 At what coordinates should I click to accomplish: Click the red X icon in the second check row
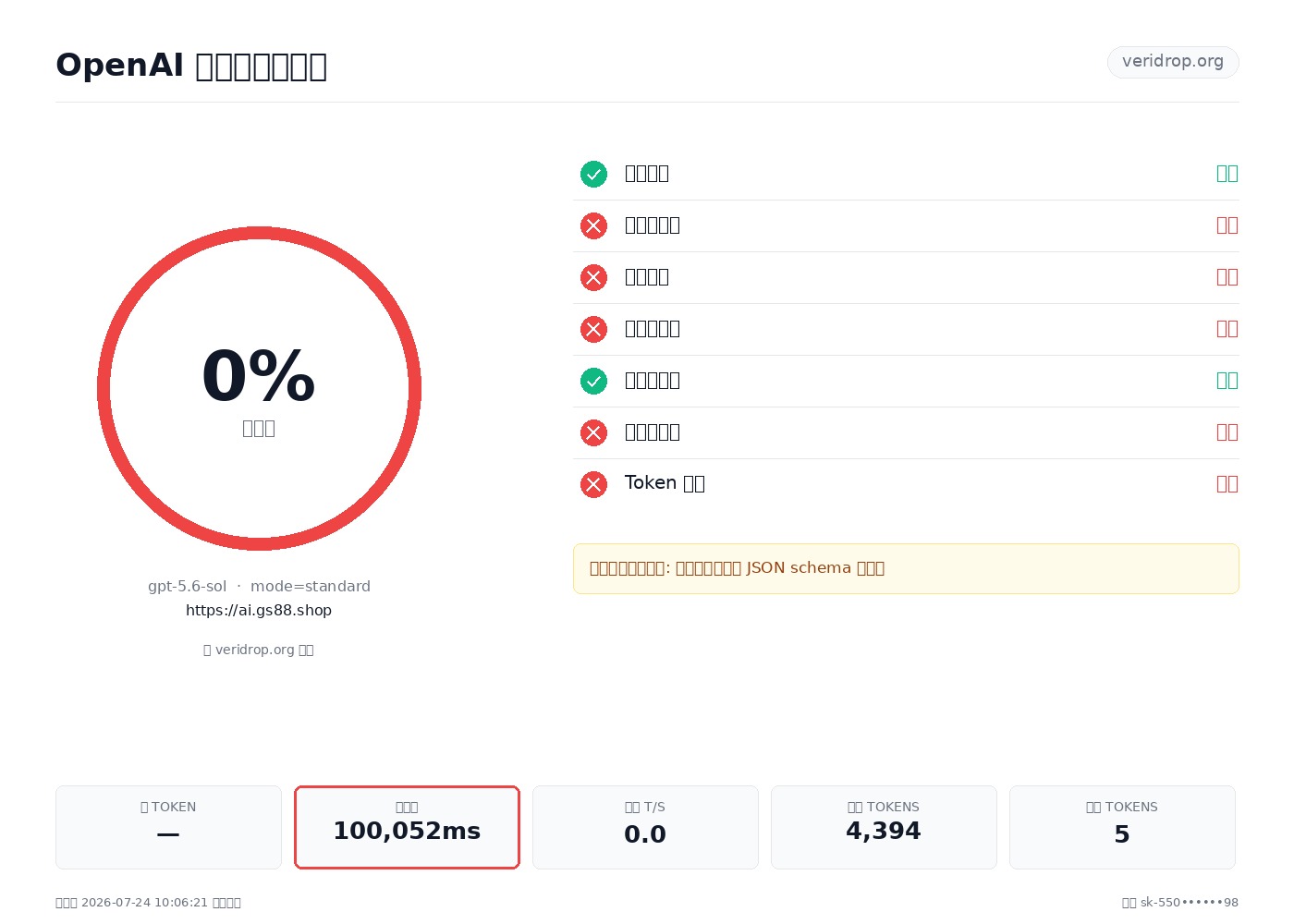[x=593, y=225]
